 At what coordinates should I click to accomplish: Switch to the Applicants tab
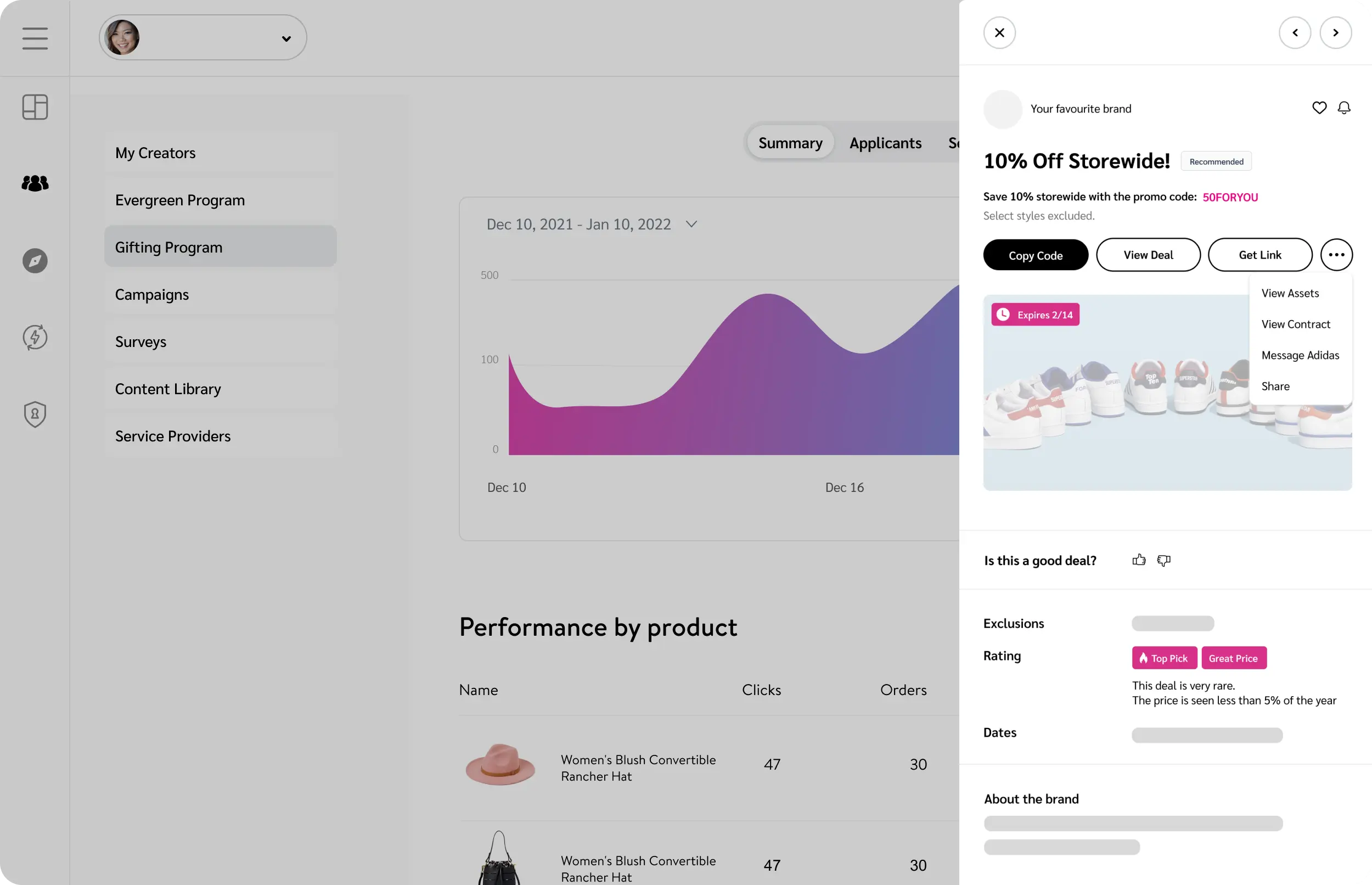885,143
